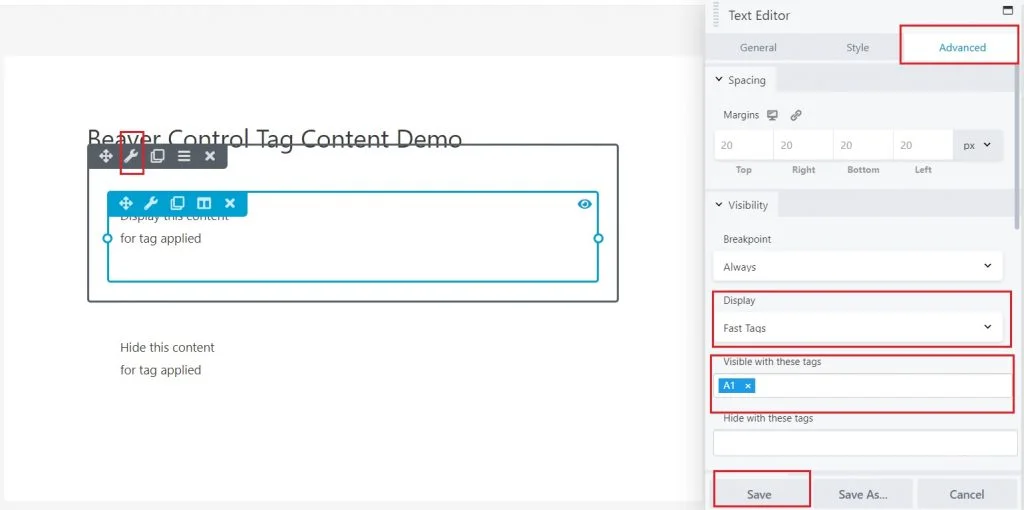This screenshot has width=1024, height=510.
Task: Click the blue module move handle icon
Action: coord(125,203)
